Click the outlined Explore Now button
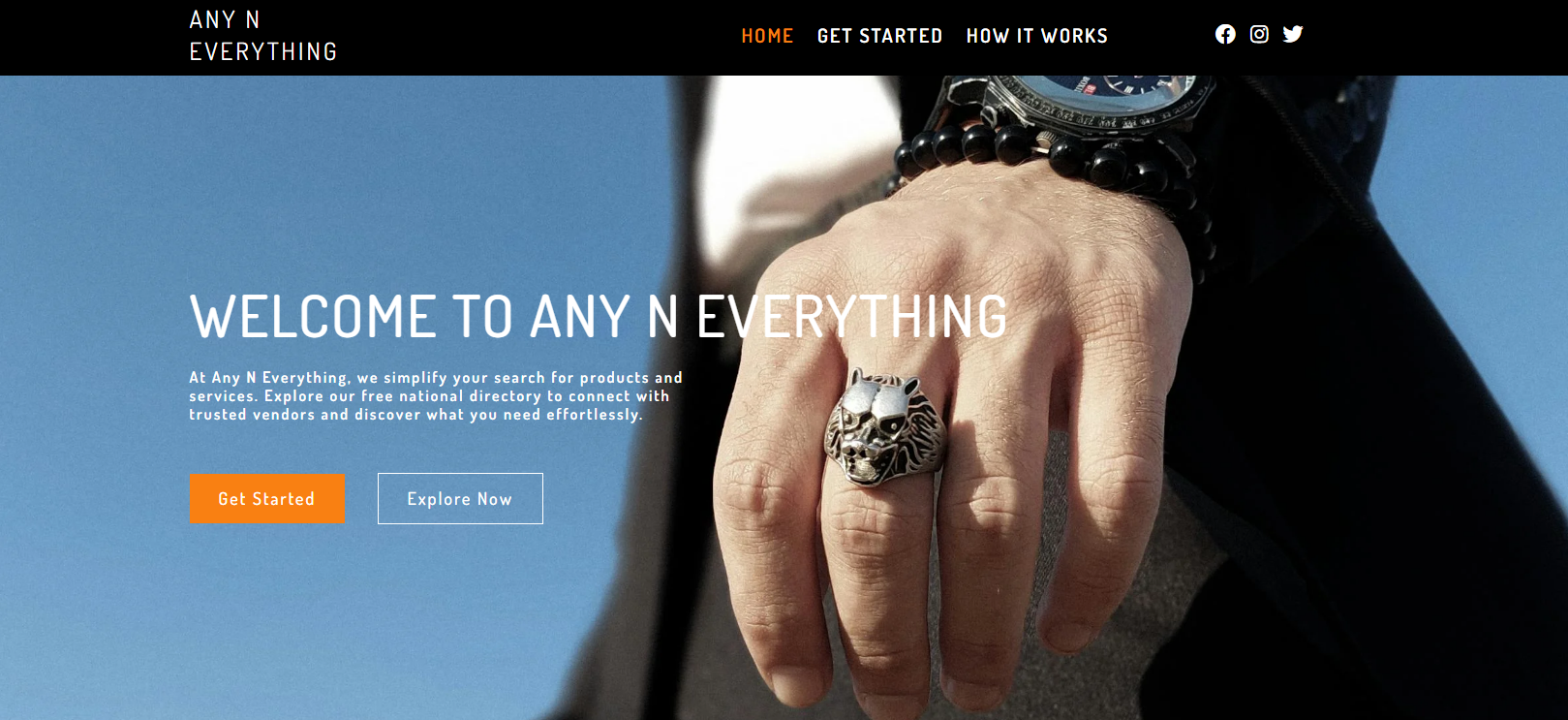The image size is (1568, 720). click(460, 499)
